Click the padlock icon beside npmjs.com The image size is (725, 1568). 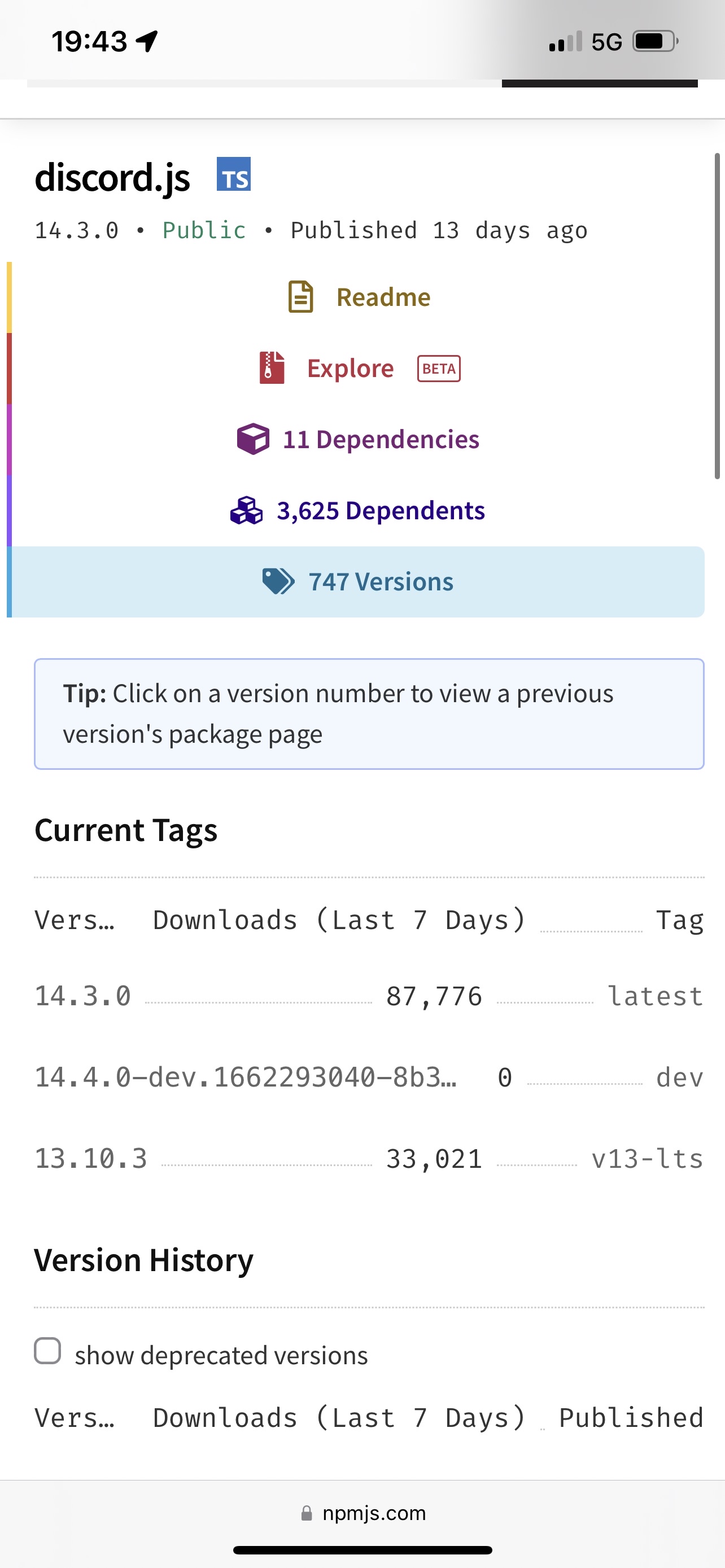click(306, 1513)
